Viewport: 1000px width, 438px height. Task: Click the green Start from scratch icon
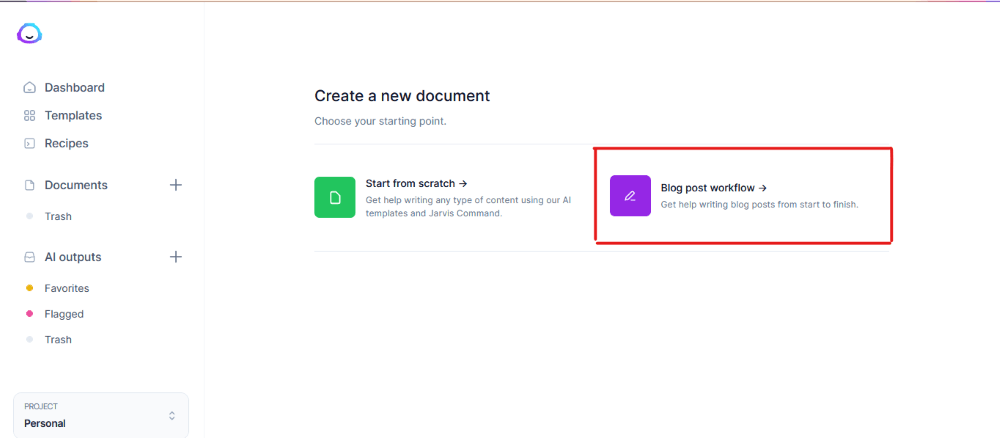point(335,198)
